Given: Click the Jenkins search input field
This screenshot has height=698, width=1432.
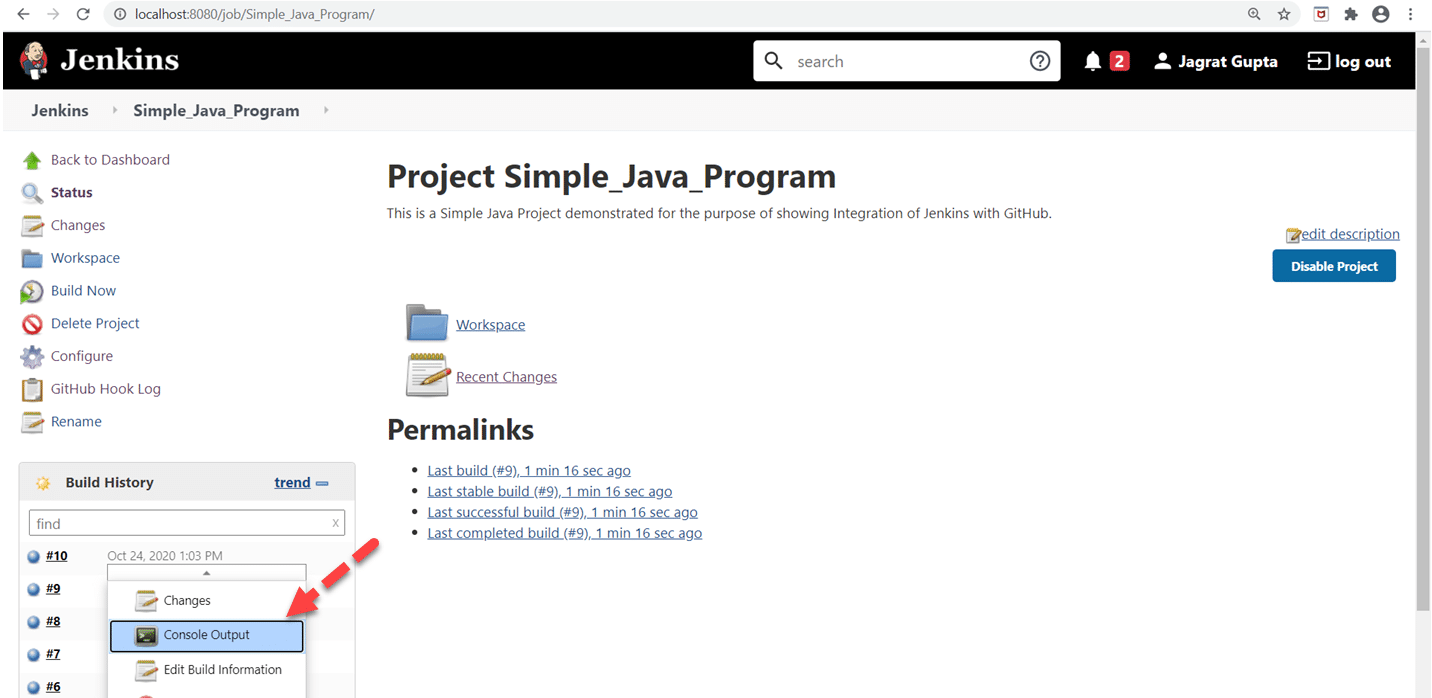Looking at the screenshot, I should [907, 61].
